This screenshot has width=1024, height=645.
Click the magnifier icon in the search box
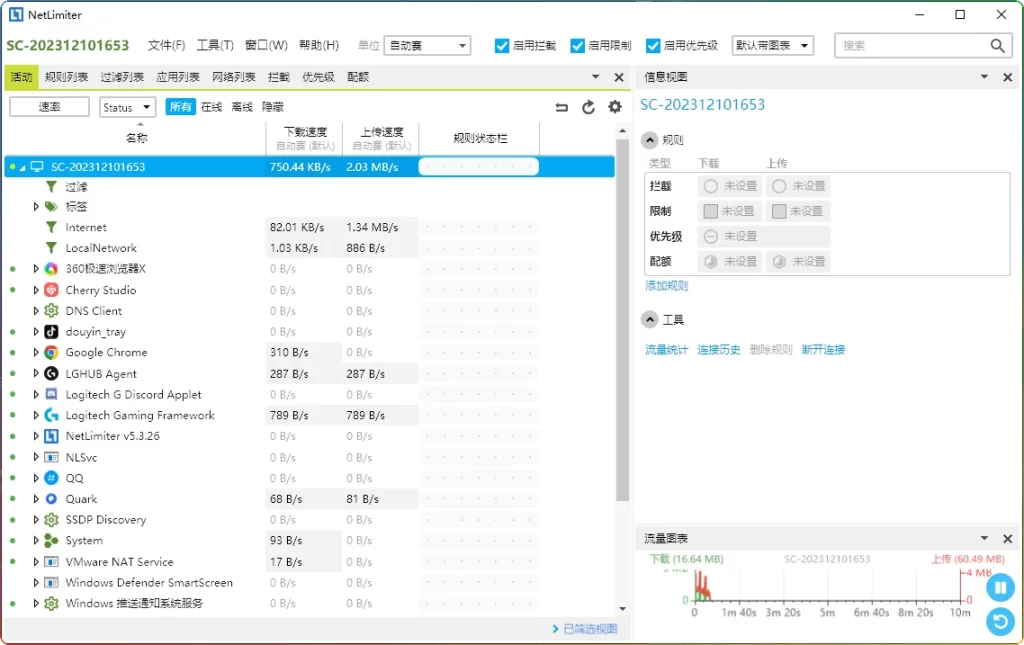tap(997, 45)
